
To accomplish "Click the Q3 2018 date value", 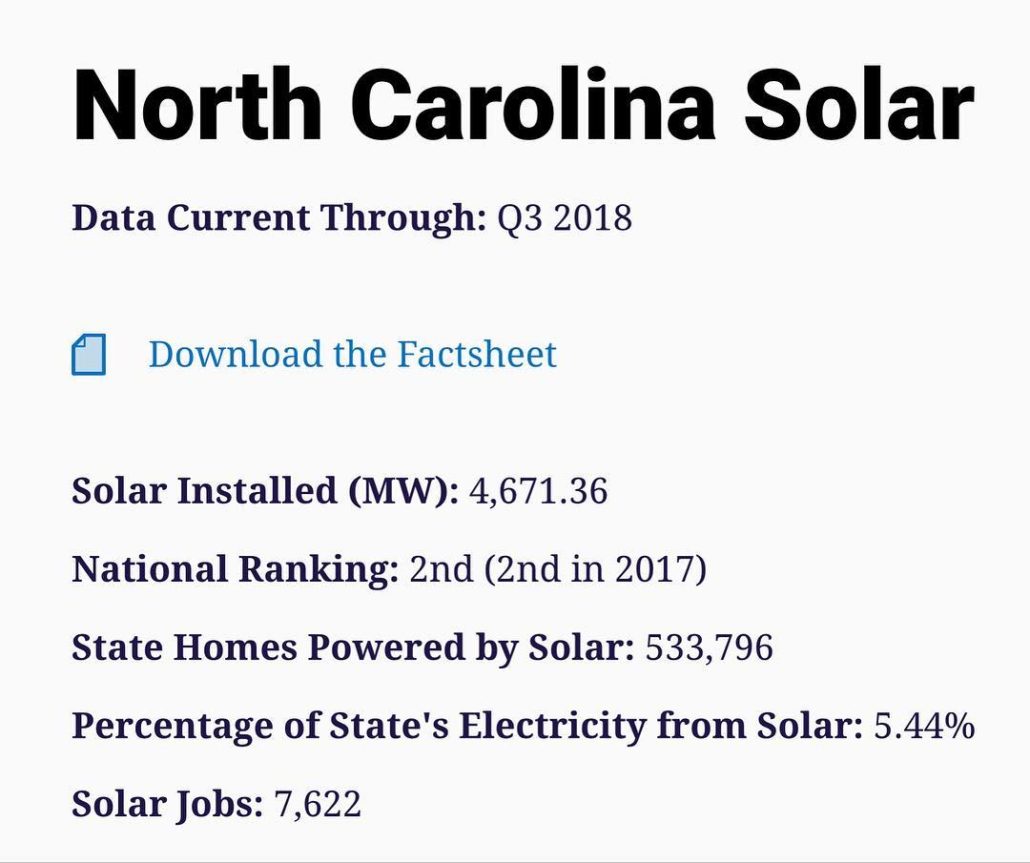I will coord(565,218).
